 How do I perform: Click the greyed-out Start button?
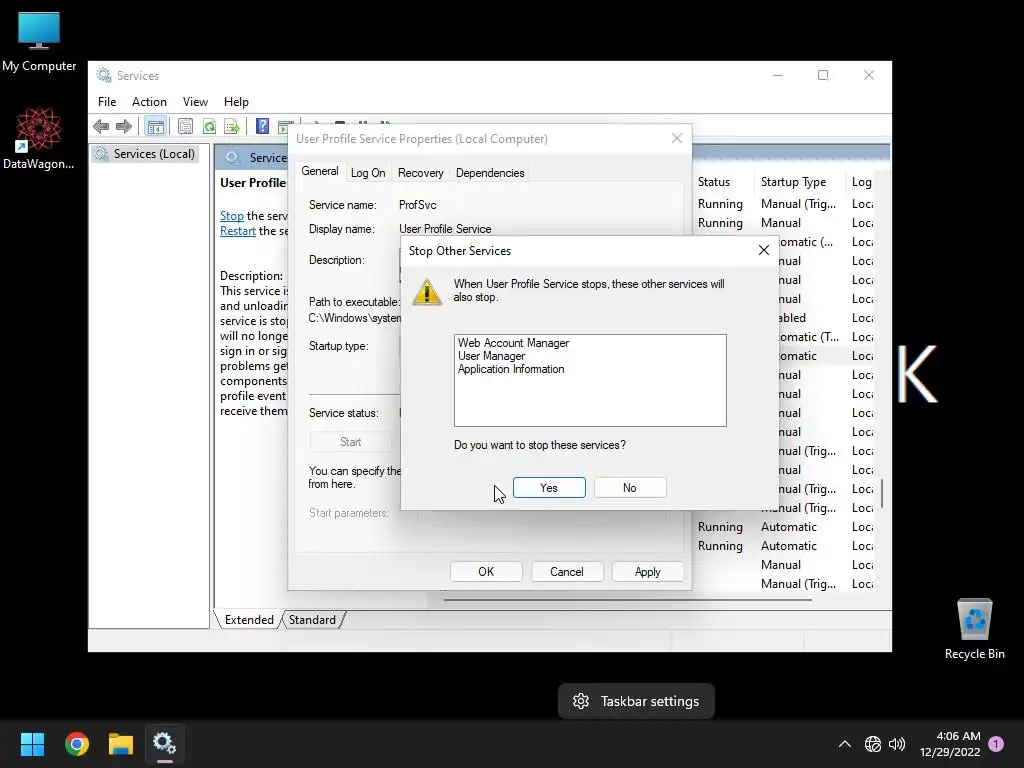click(x=350, y=442)
